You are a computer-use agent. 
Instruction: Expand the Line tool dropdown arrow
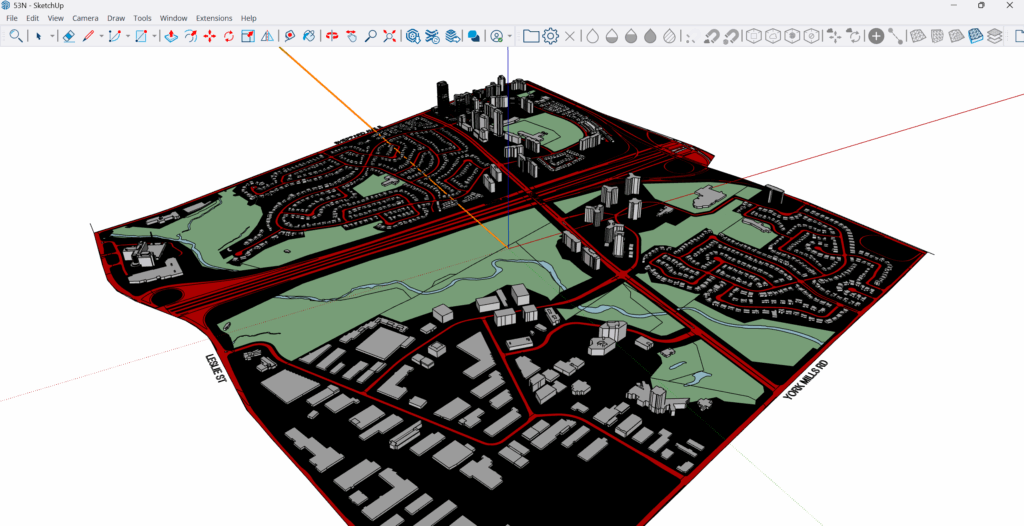(x=101, y=36)
